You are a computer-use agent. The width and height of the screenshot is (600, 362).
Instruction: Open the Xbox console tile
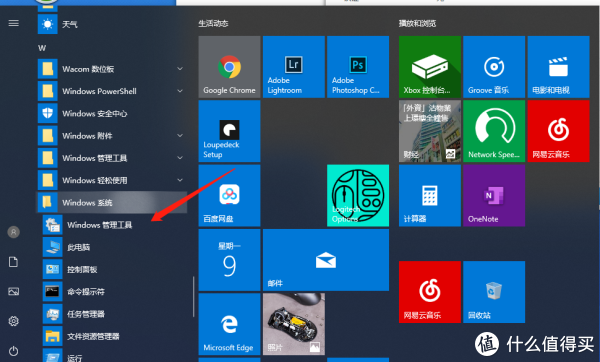430,67
